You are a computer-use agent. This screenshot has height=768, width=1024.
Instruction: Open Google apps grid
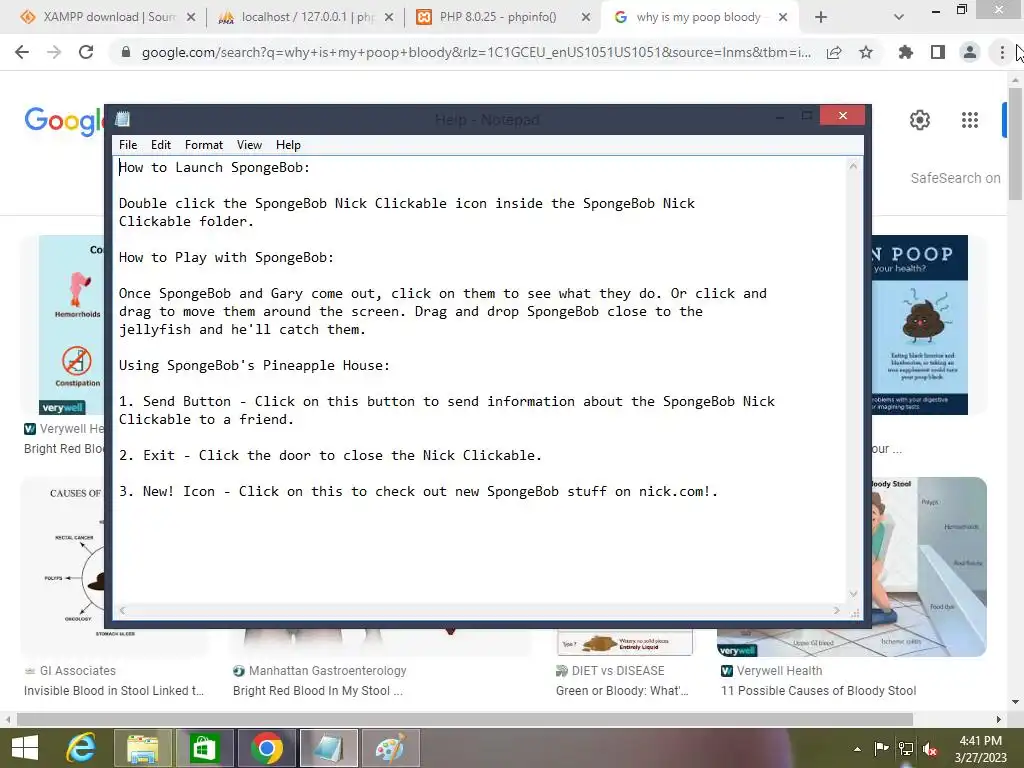coord(970,120)
